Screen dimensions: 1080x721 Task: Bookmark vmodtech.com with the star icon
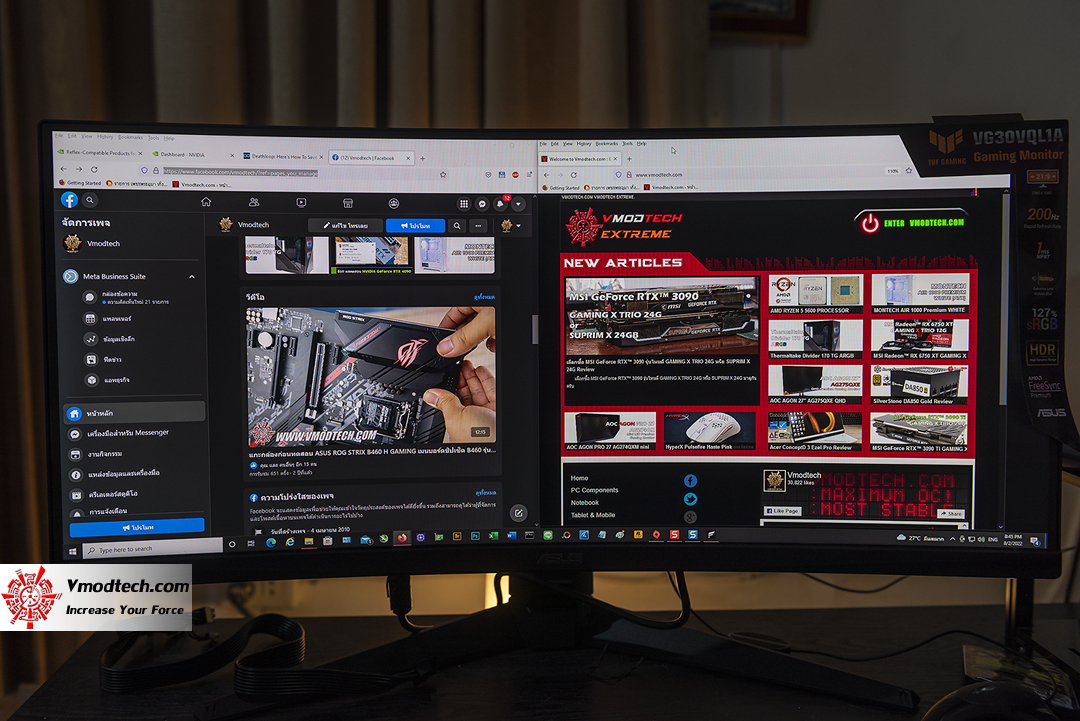[908, 170]
